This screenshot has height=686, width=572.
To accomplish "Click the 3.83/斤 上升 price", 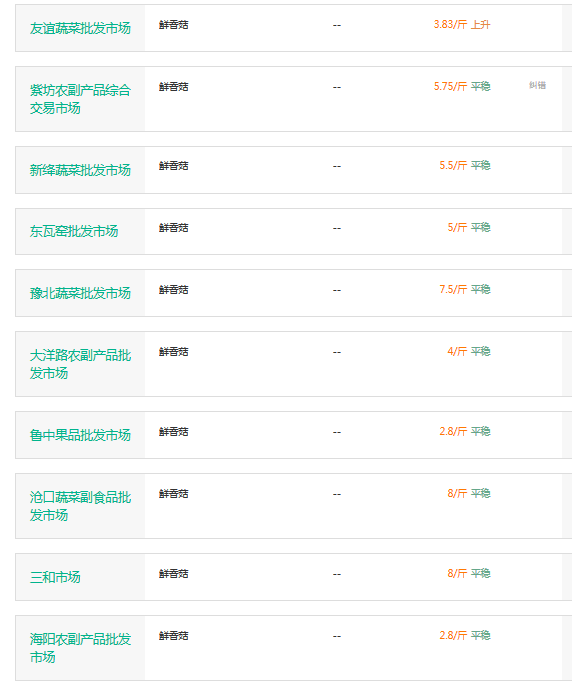I will 462,24.
